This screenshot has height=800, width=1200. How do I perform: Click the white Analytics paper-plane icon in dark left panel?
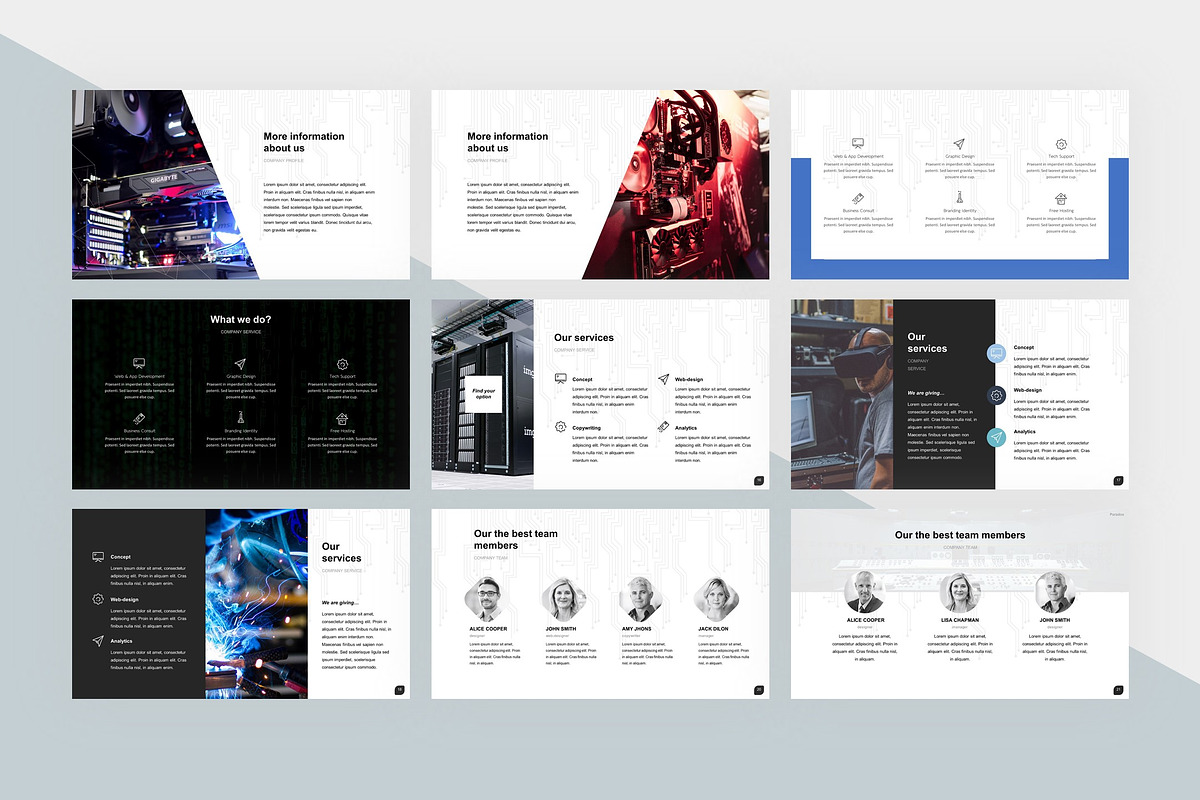tap(98, 641)
